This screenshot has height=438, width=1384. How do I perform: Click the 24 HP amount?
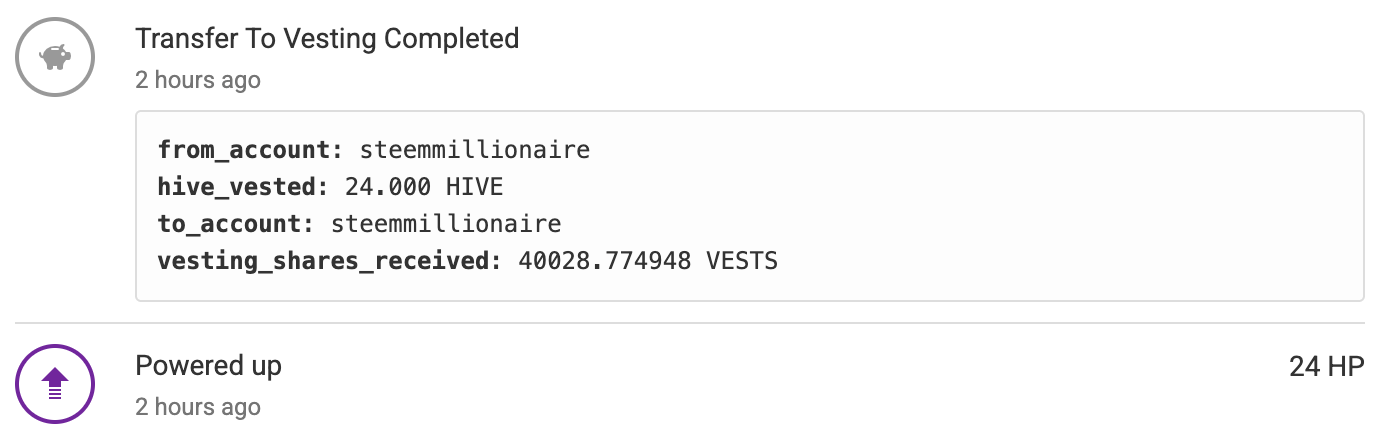tap(1326, 367)
